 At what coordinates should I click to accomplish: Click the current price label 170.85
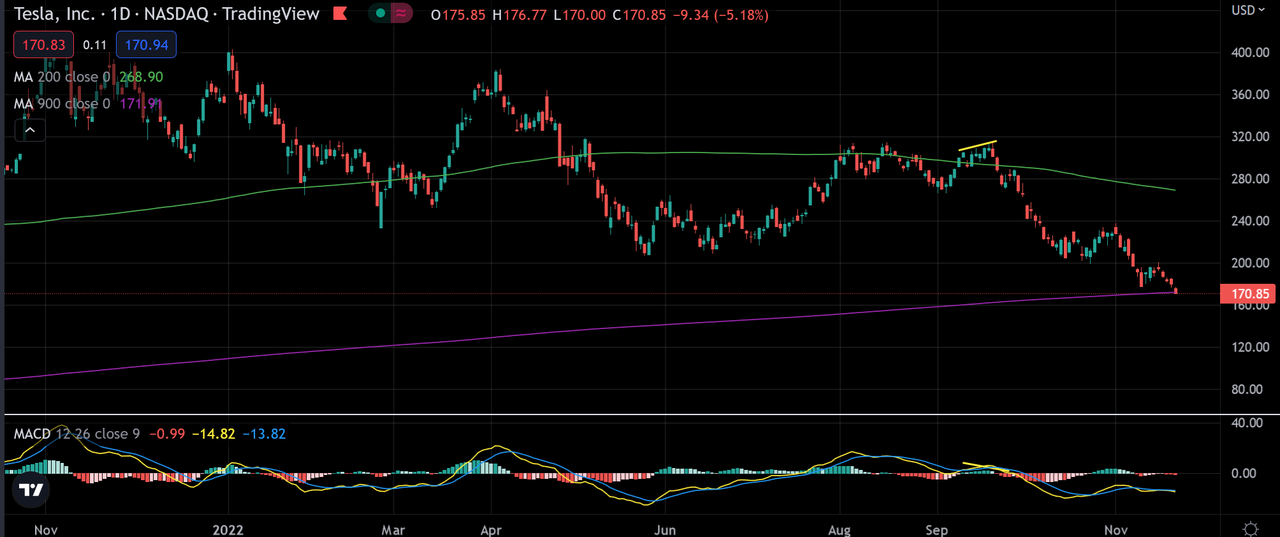1247,294
